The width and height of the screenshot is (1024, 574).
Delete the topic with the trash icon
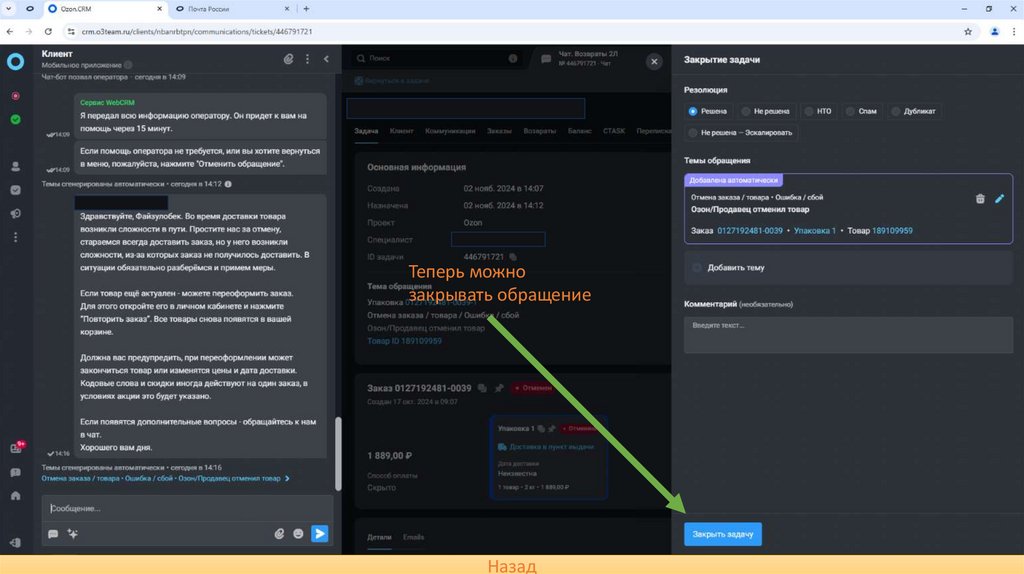tap(980, 199)
